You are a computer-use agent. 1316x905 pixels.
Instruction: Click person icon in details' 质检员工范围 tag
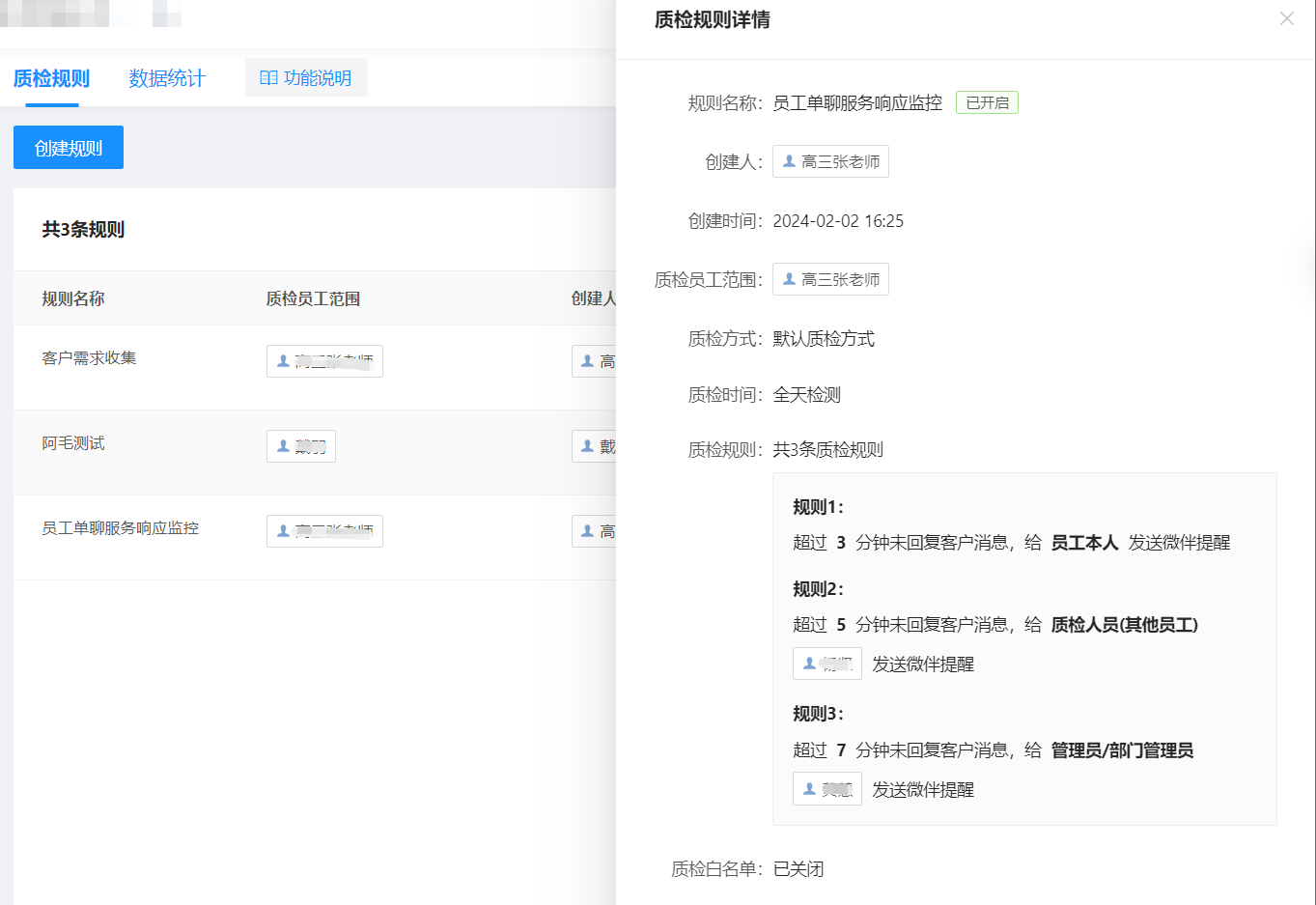pyautogui.click(x=789, y=279)
